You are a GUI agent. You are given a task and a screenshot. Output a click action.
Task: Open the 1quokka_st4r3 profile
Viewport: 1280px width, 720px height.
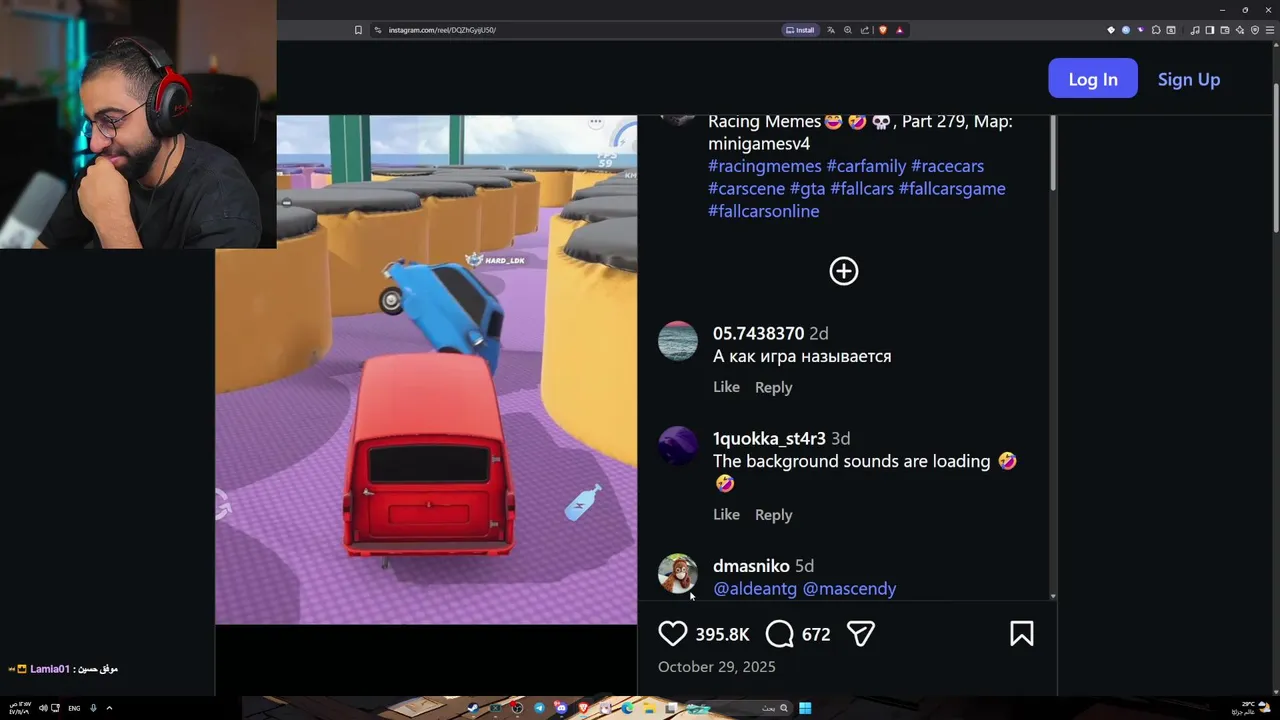click(x=769, y=438)
